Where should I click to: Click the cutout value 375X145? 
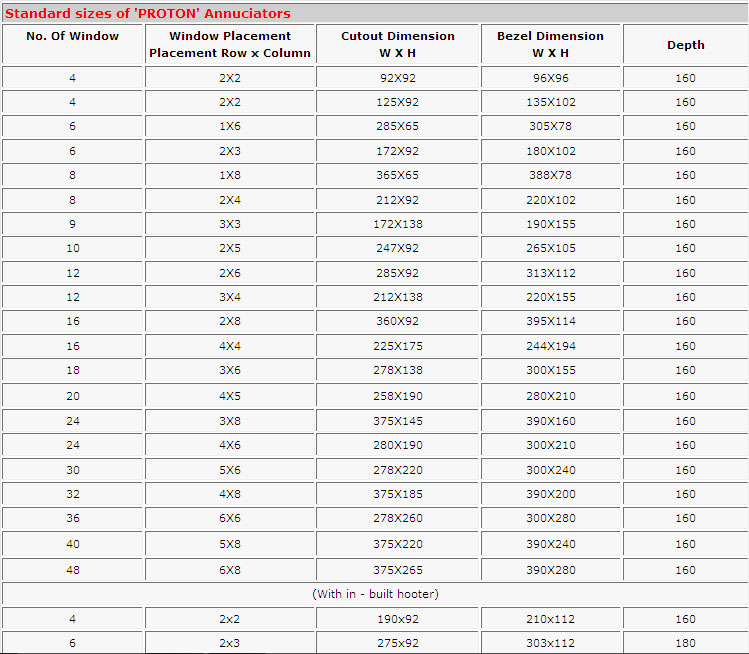397,421
